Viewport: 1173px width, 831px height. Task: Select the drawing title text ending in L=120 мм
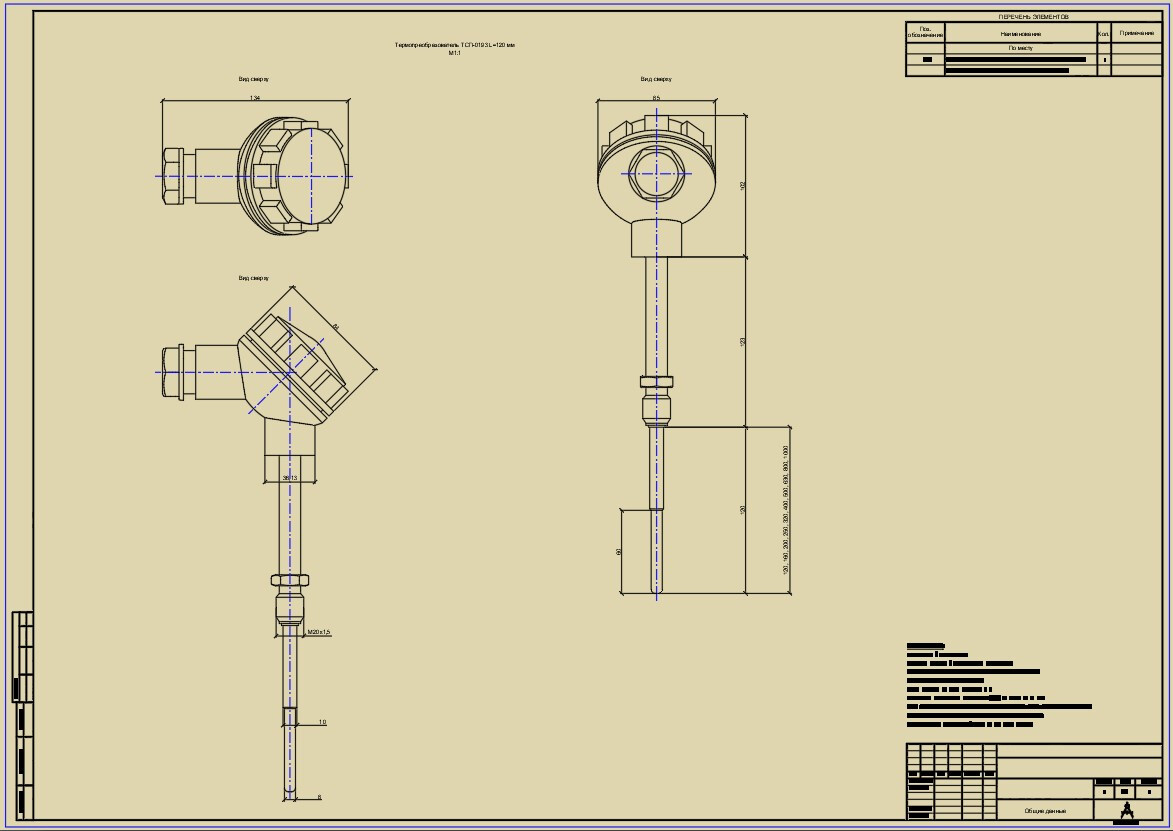coord(456,46)
